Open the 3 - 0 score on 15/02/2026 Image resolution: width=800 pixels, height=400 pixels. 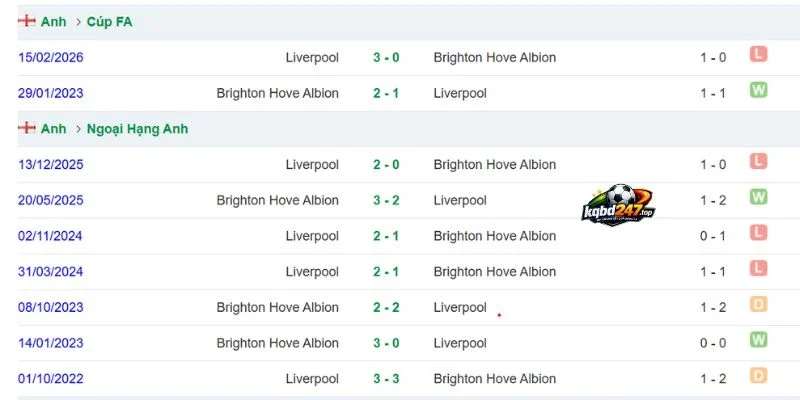pos(386,58)
